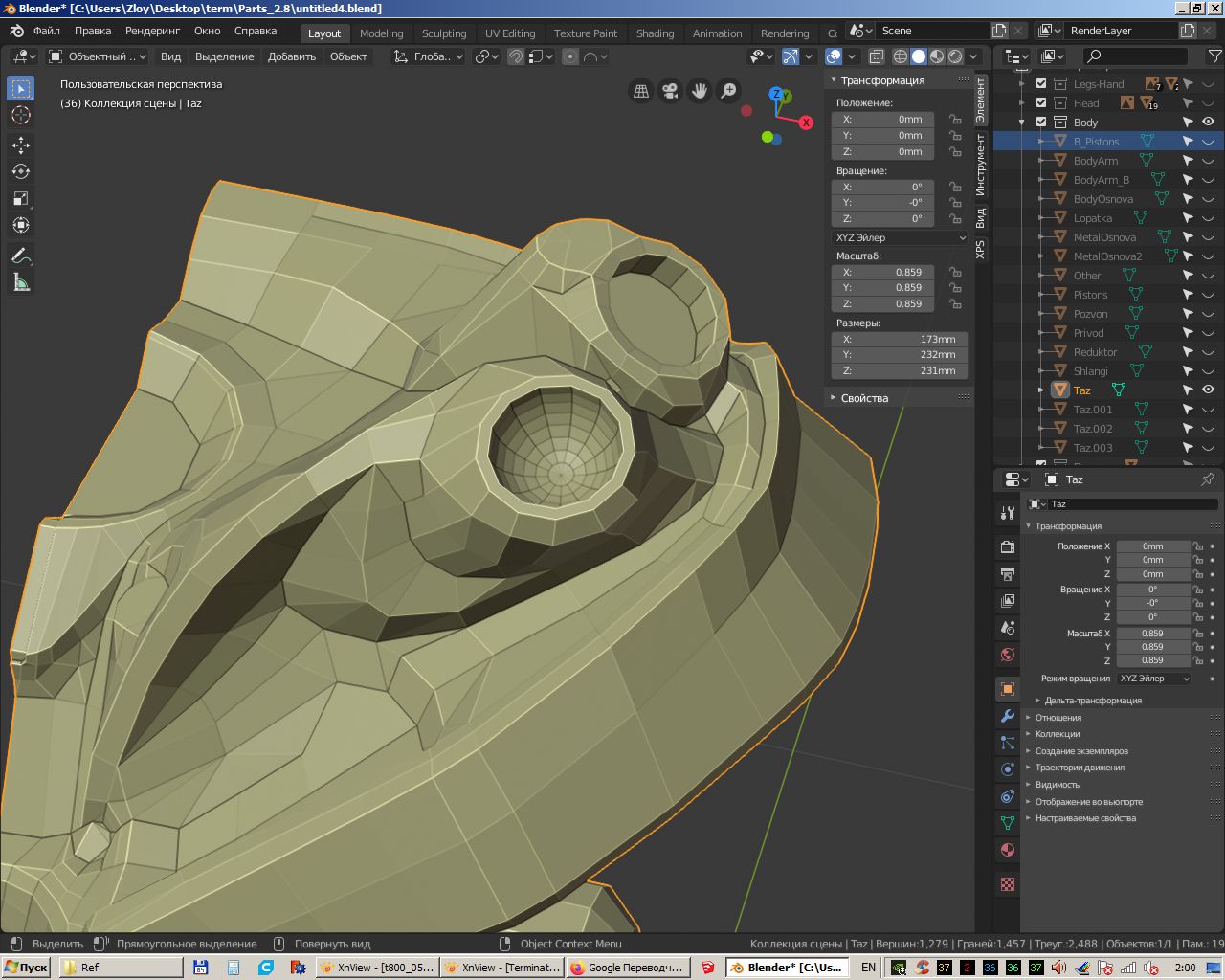1225x980 pixels.
Task: Expand the Коллекции panel
Action: 1057,734
